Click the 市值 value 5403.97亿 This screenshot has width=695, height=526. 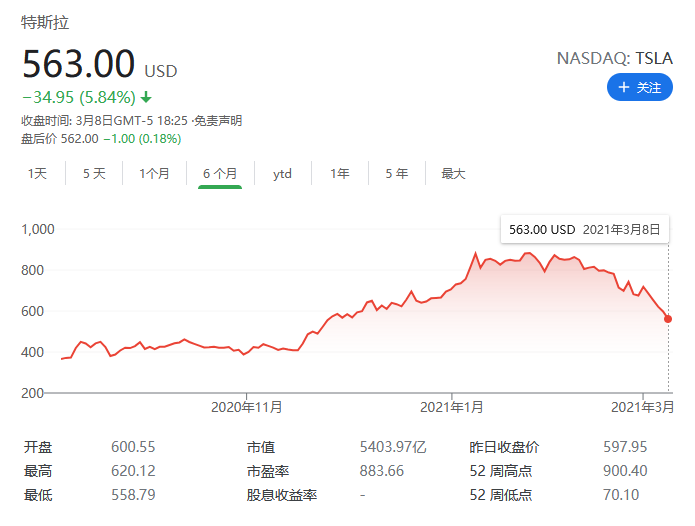(x=393, y=447)
